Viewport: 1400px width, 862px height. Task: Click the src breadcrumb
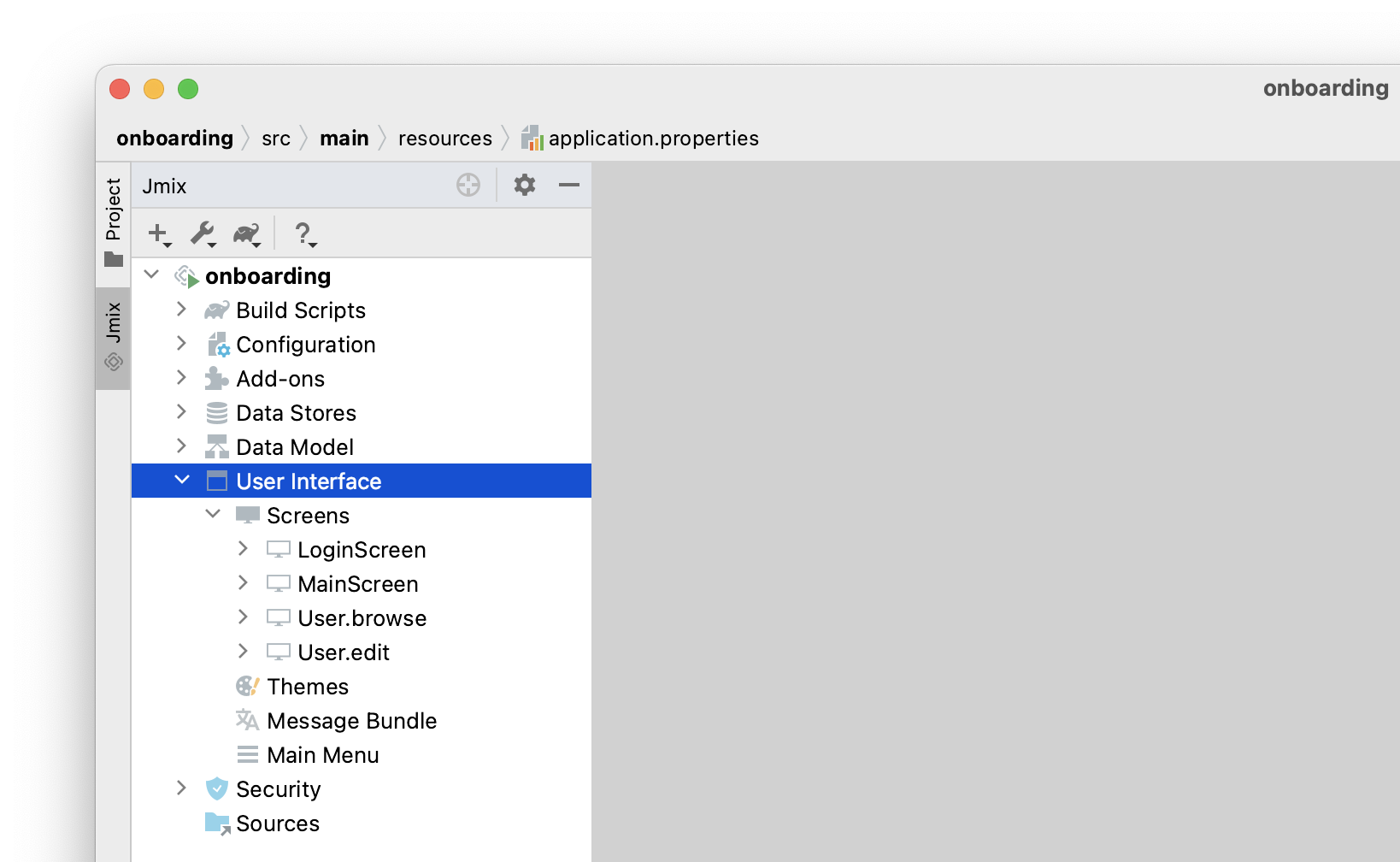(x=276, y=139)
